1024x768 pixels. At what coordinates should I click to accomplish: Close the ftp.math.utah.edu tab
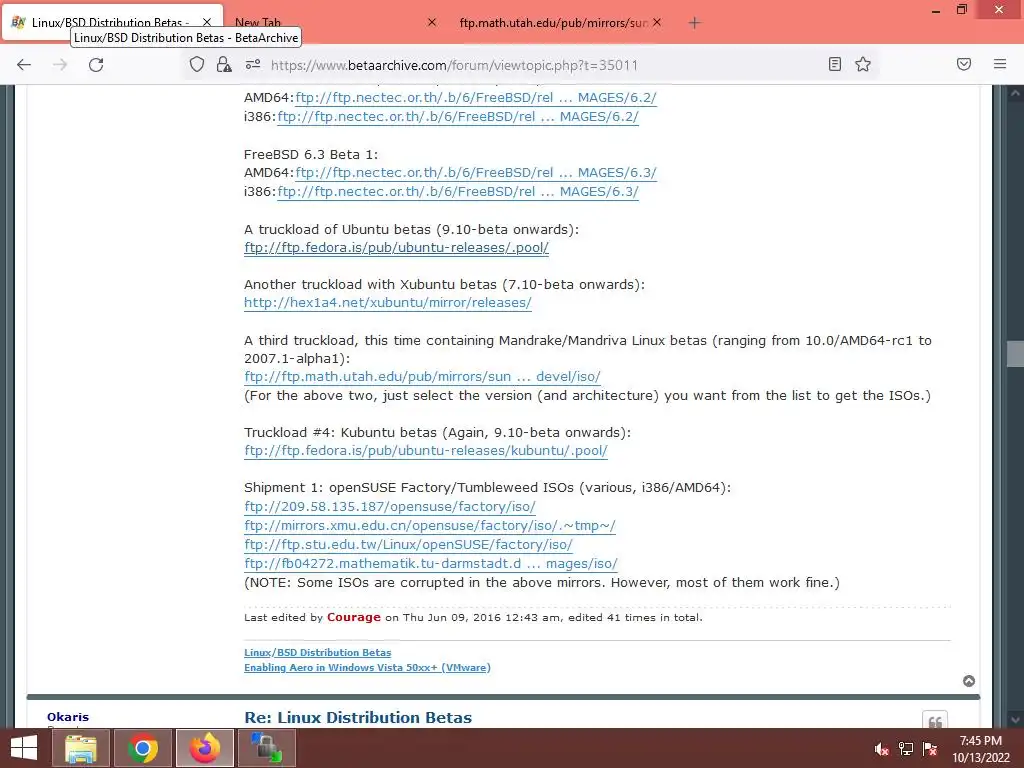(657, 22)
